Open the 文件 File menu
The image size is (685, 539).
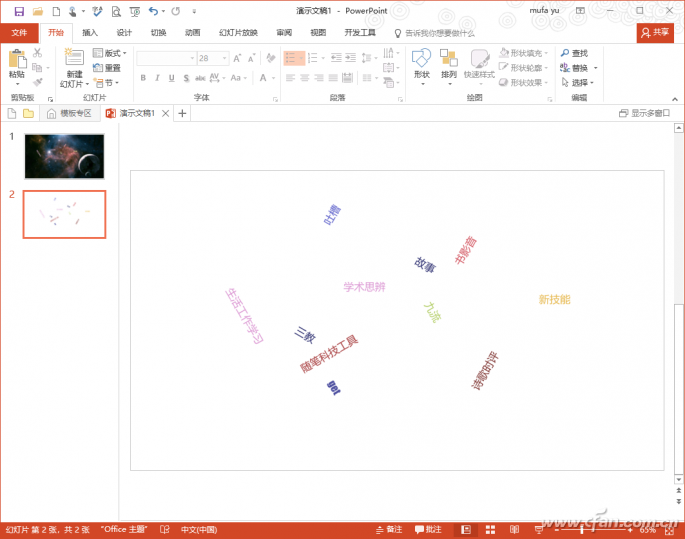19,33
